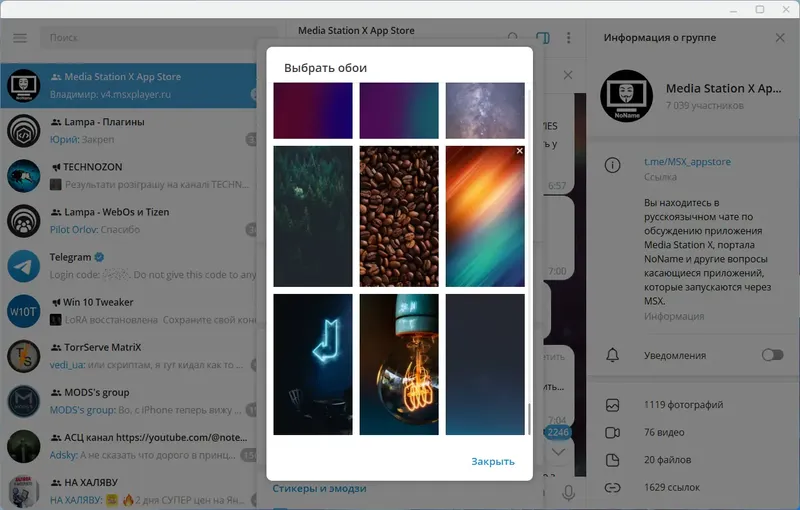This screenshot has height=510, width=800.
Task: Click the Media Station X App Store chat title
Action: coord(356,31)
